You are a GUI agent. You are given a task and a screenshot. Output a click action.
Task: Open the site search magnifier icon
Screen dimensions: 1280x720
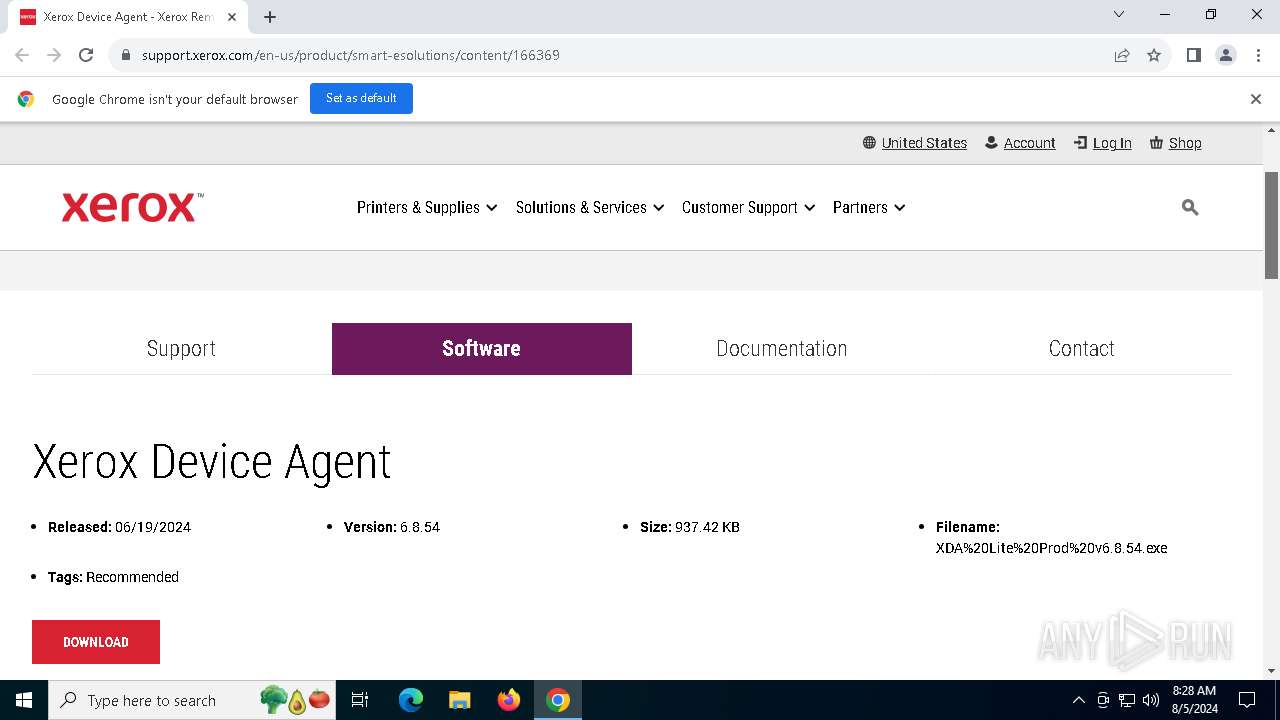pyautogui.click(x=1190, y=207)
